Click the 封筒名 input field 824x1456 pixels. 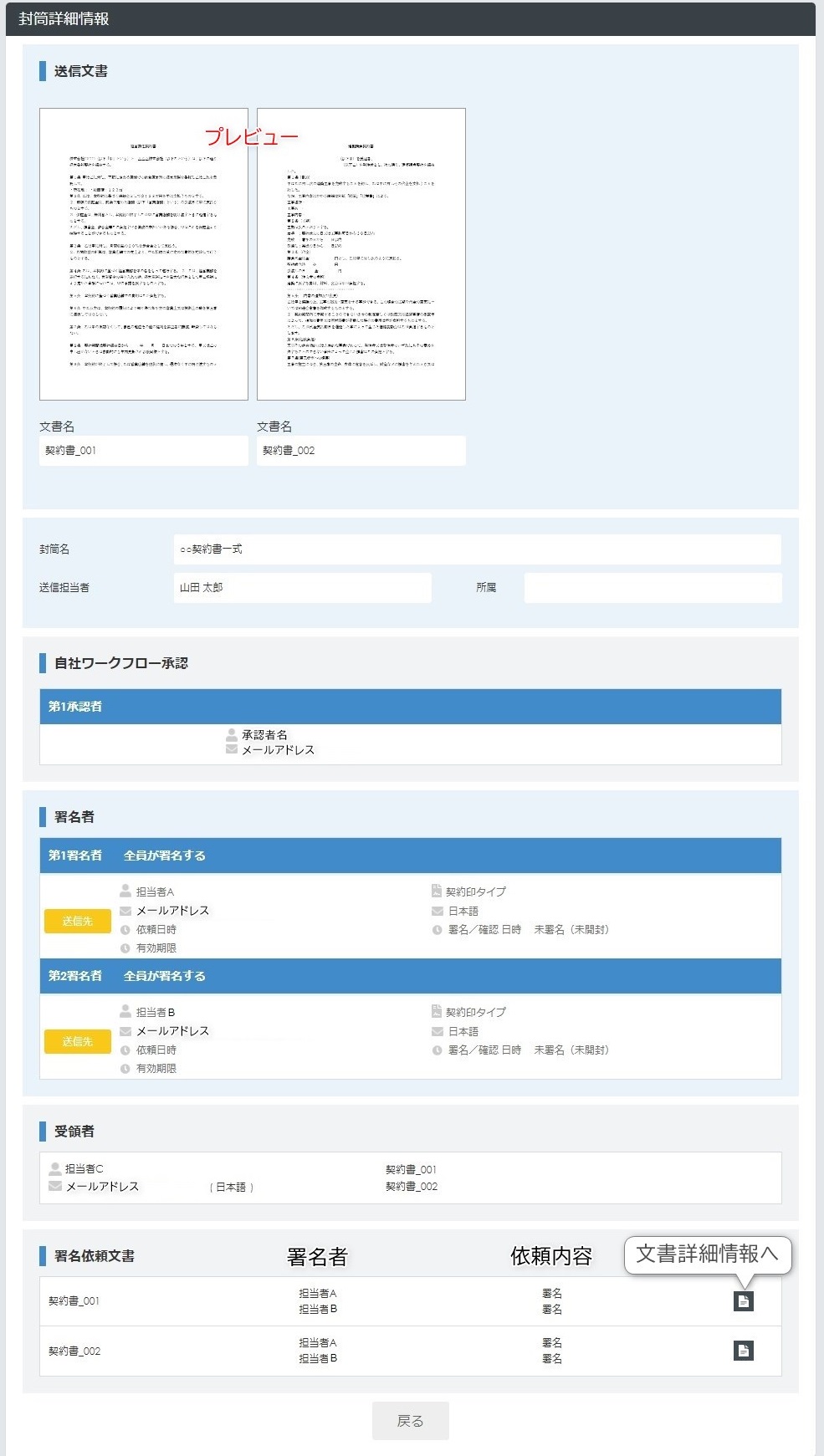coord(477,549)
